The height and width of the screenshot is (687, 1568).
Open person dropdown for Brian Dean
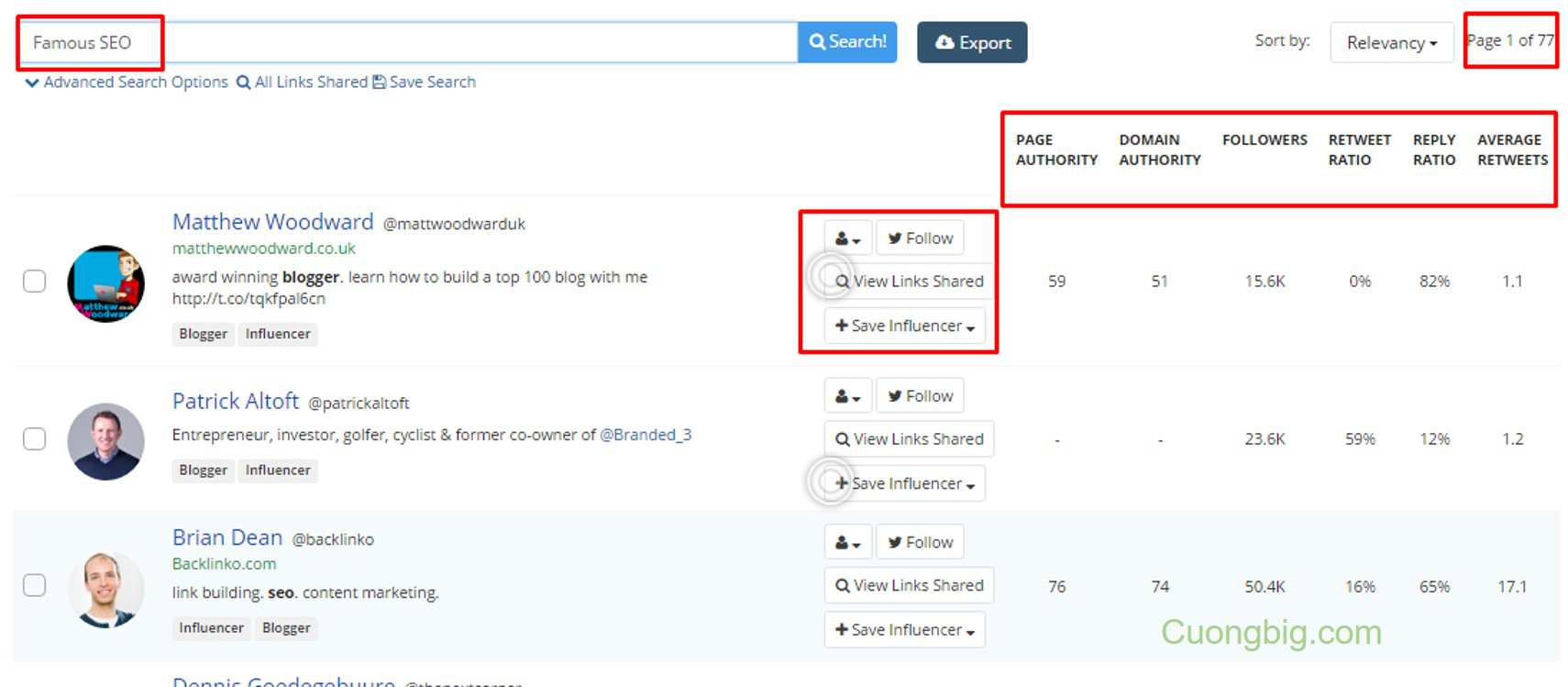[x=847, y=542]
